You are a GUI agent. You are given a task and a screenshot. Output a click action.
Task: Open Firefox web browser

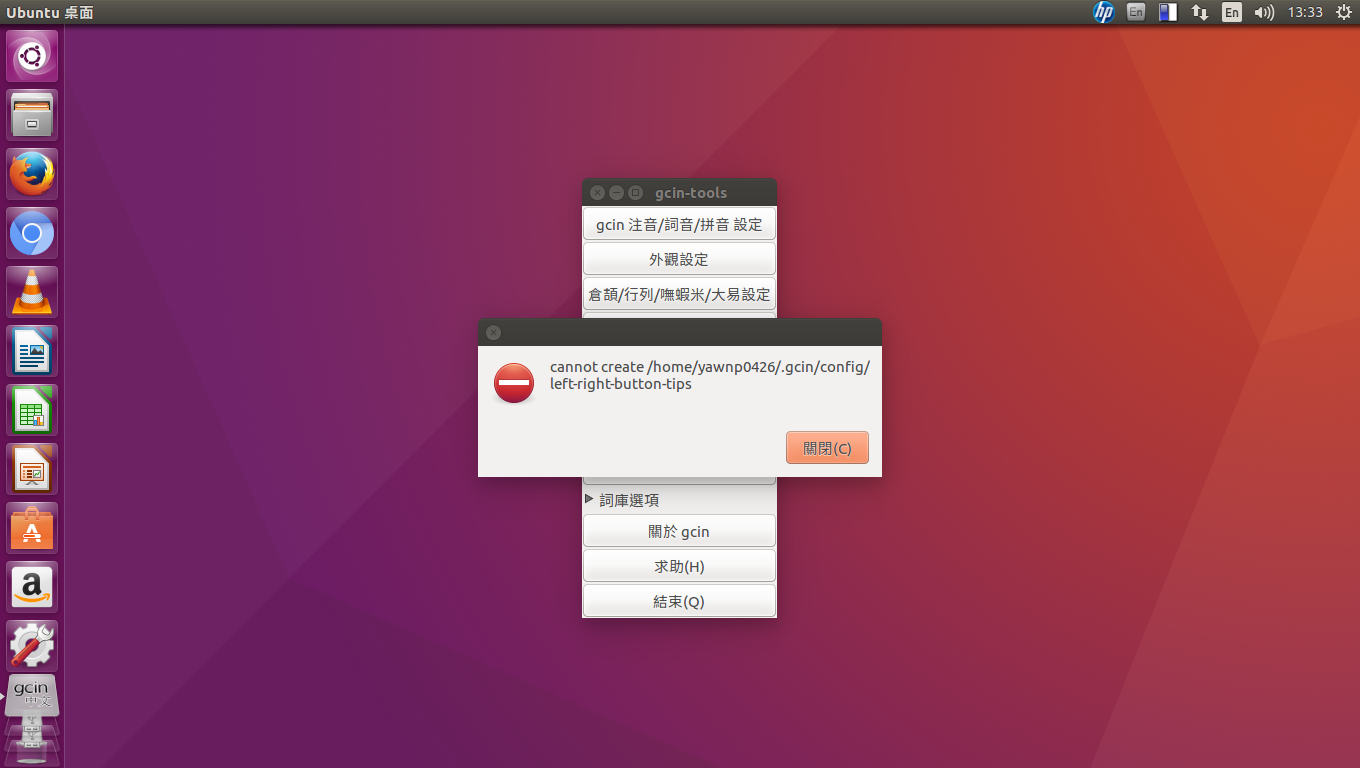(x=32, y=174)
